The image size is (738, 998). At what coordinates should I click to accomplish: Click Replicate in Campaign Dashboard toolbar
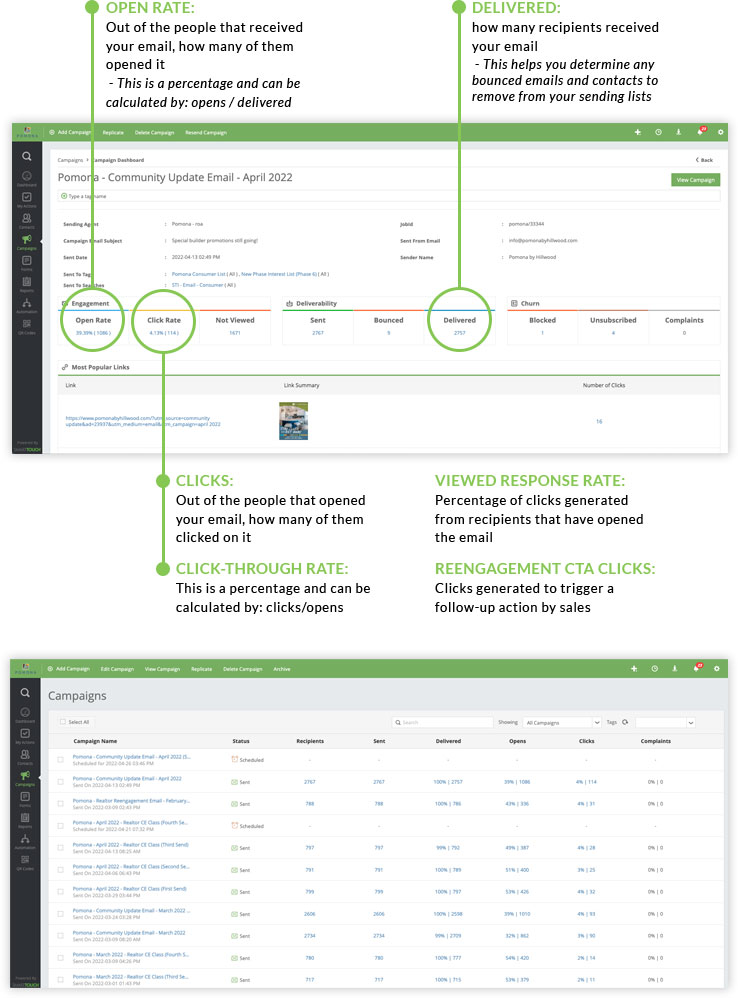(113, 132)
